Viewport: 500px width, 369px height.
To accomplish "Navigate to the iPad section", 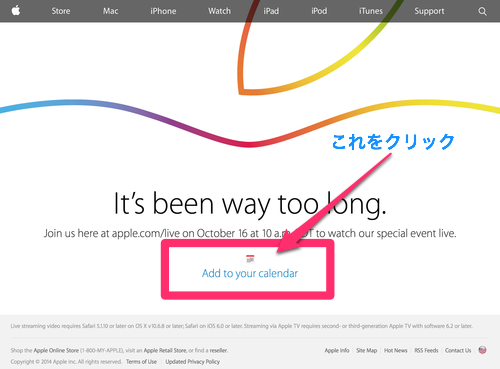I will (x=271, y=11).
